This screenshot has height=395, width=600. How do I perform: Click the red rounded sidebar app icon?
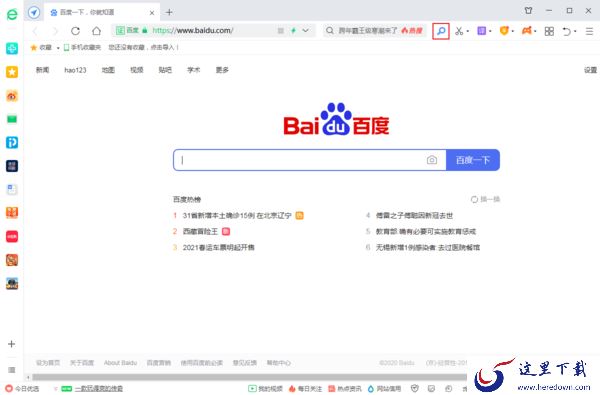pyautogui.click(x=12, y=237)
